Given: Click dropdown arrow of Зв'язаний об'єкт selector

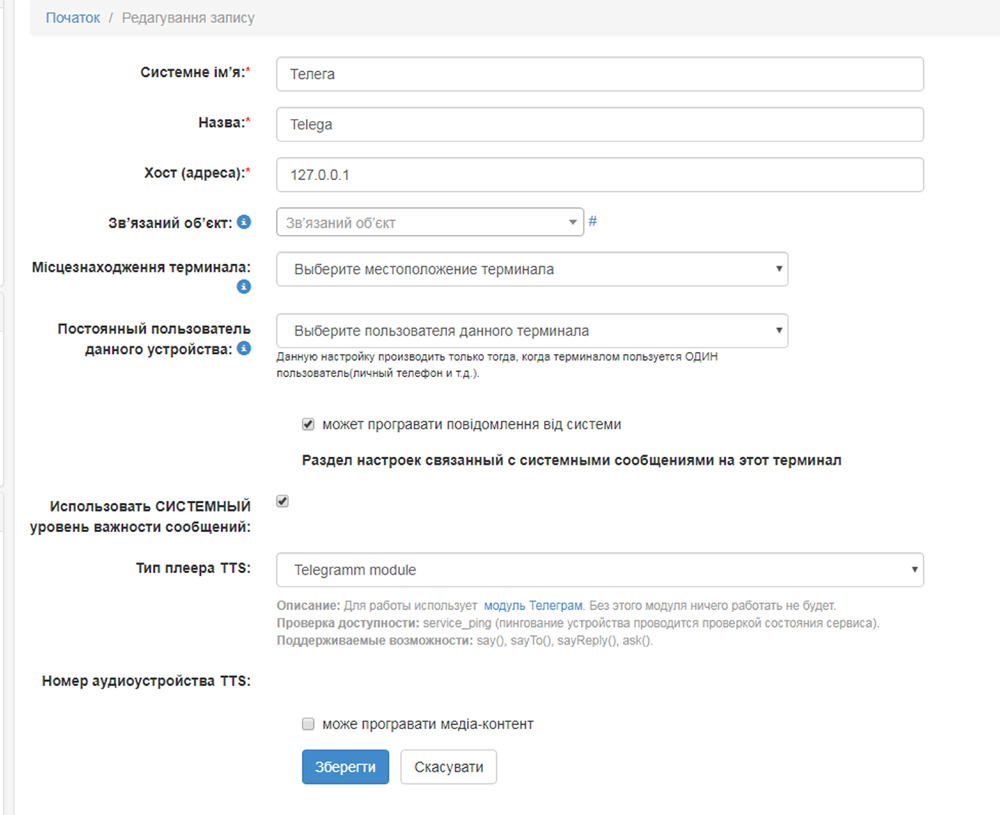Looking at the screenshot, I should 573,221.
